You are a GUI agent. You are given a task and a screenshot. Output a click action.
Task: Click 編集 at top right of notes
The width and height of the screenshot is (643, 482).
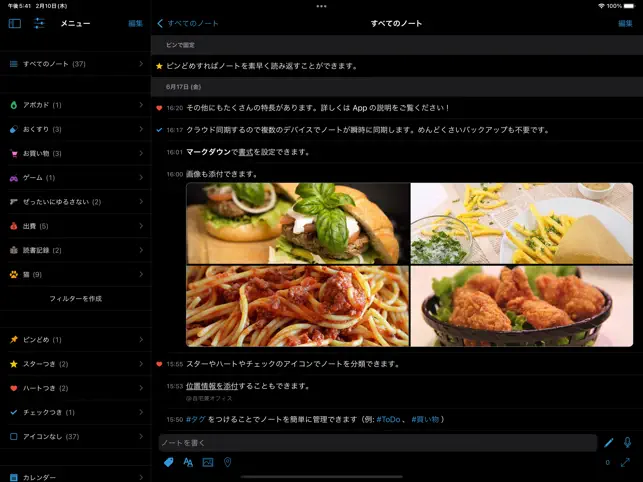tap(625, 23)
